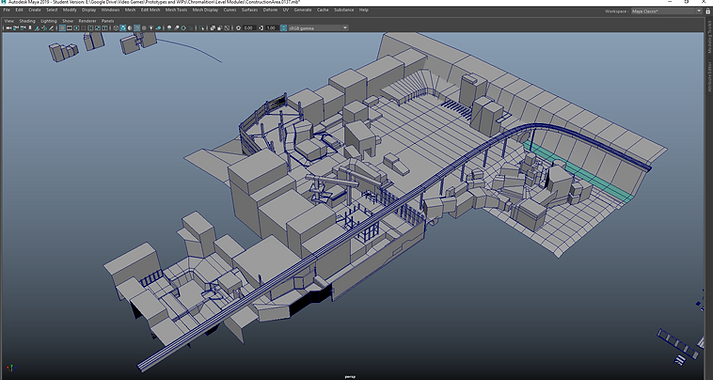Open Camera Attributes from panel toolbar

[x=23, y=28]
